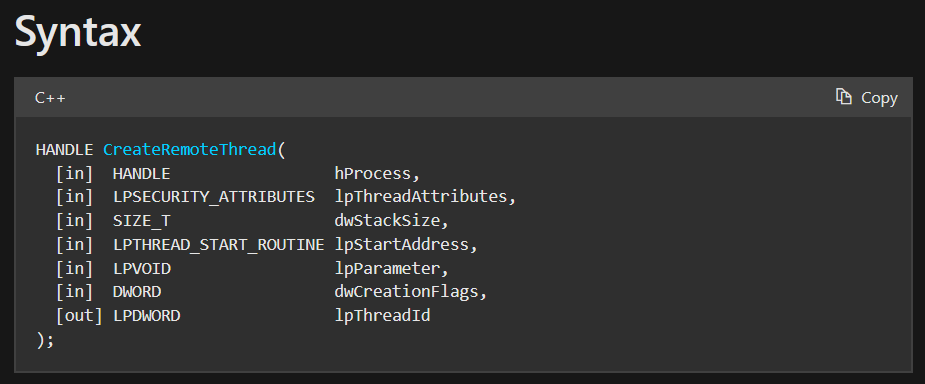Click the lpParameter parameter name
Image resolution: width=925 pixels, height=384 pixels.
tap(387, 269)
